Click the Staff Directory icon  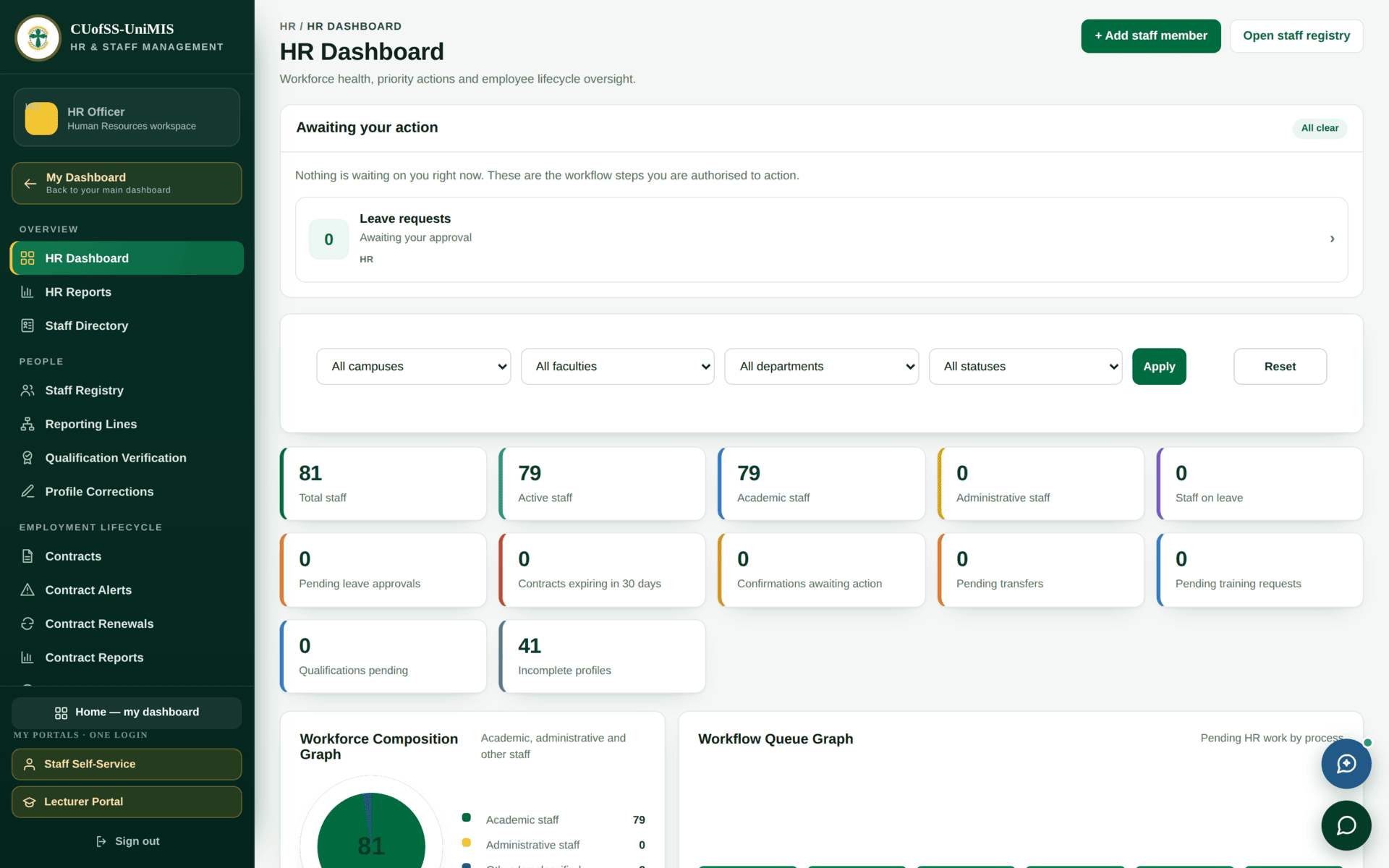click(x=27, y=325)
